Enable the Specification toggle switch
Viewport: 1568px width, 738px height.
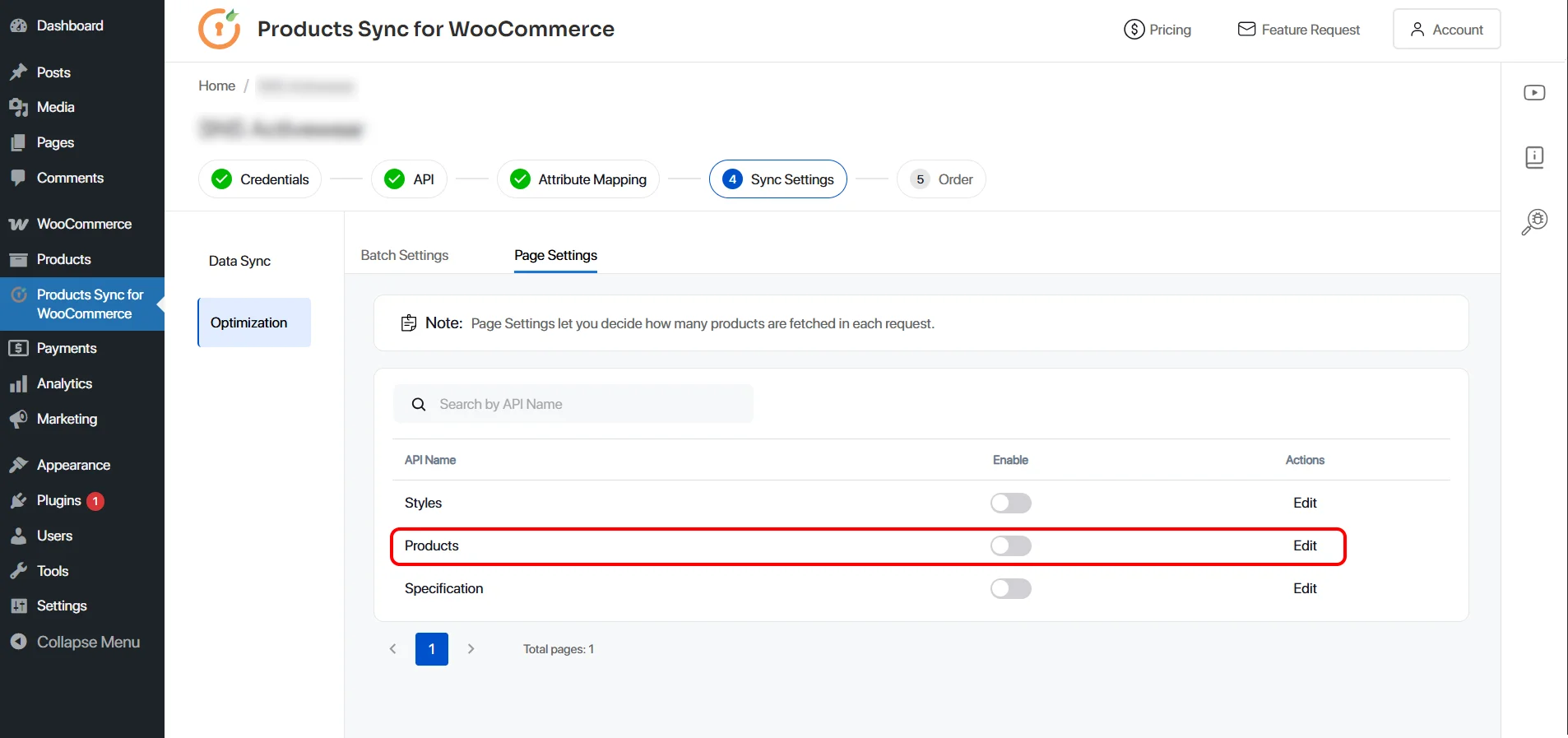(1010, 588)
